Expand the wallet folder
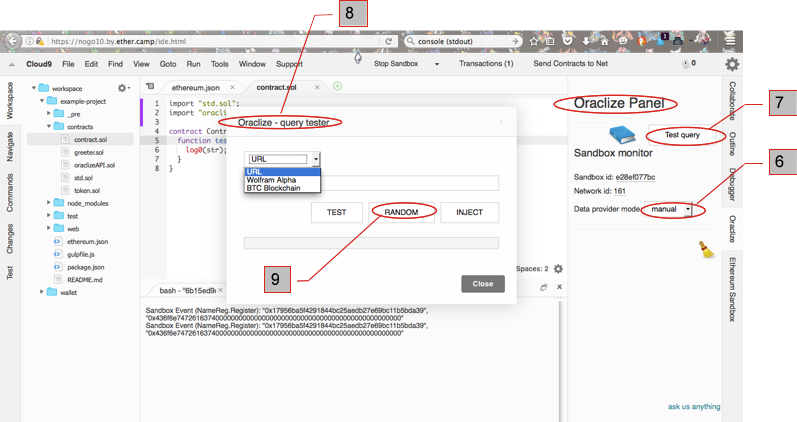 (x=42, y=291)
